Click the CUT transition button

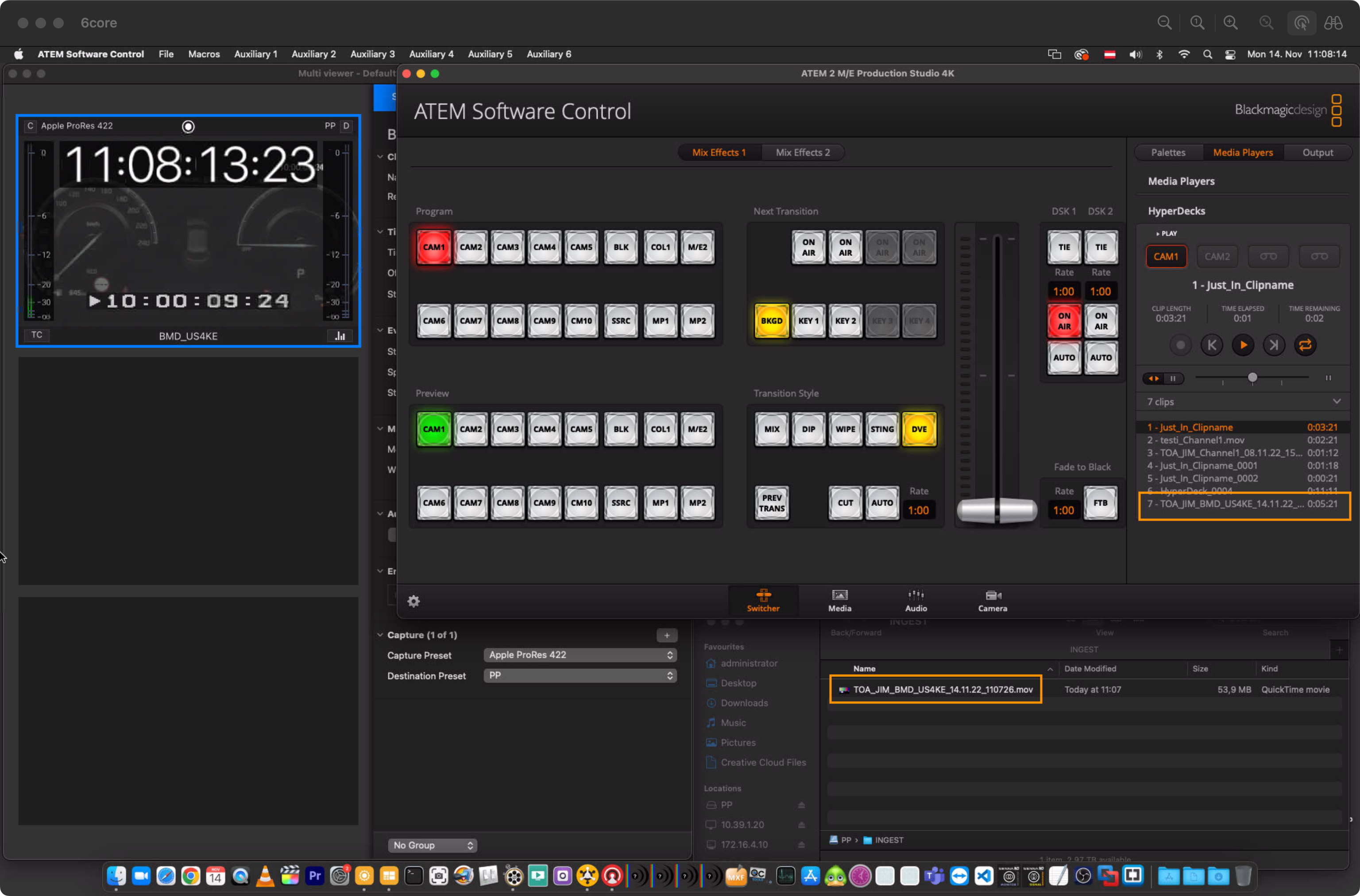pyautogui.click(x=845, y=503)
